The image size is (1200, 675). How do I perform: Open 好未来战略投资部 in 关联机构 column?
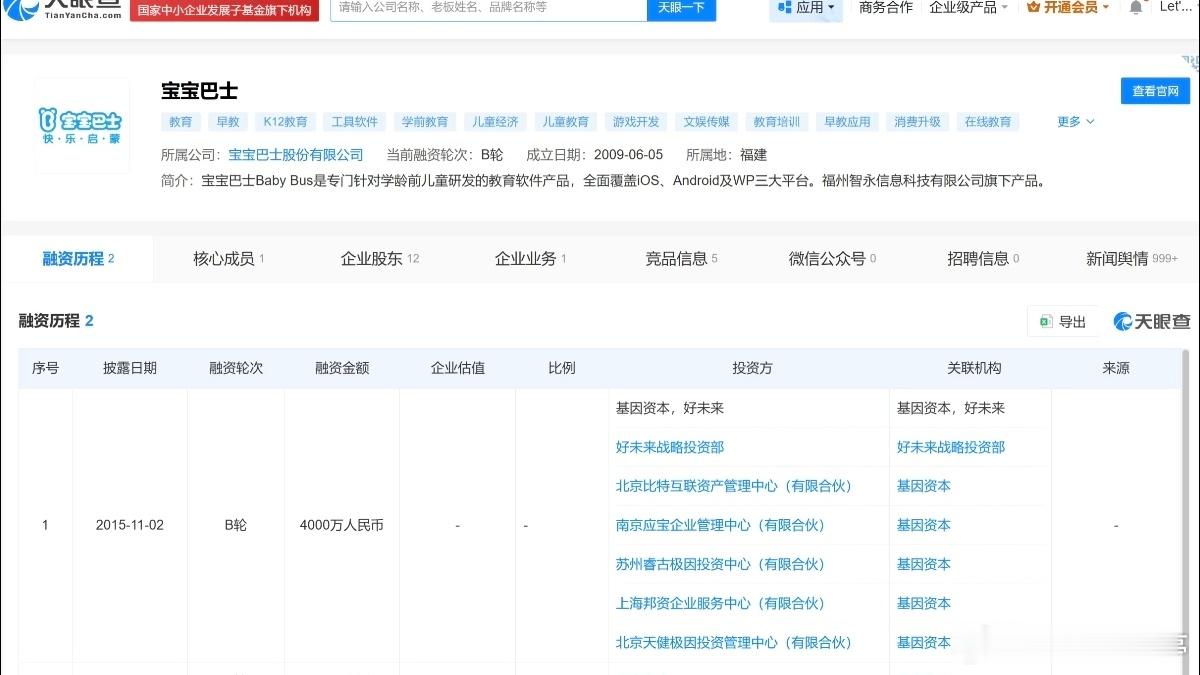[x=951, y=447]
